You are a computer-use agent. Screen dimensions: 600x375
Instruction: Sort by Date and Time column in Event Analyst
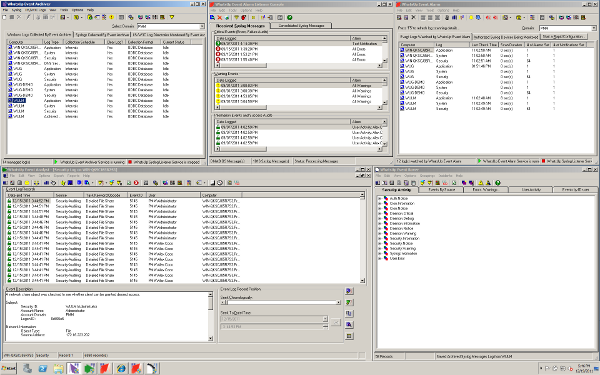[30, 195]
